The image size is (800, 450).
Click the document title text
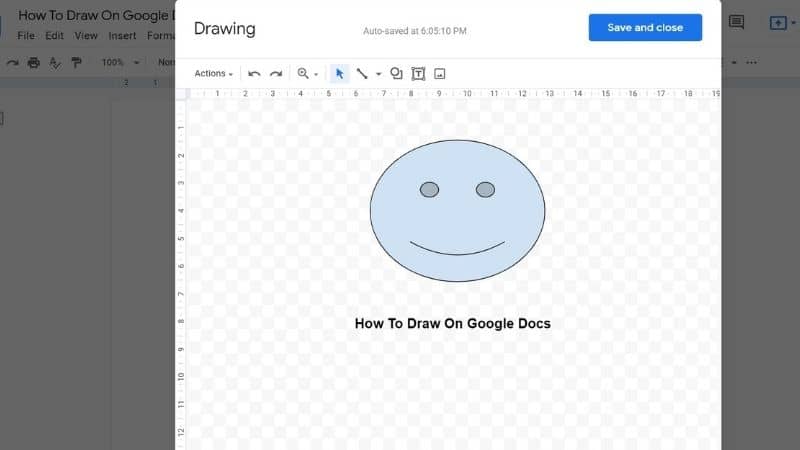[96, 15]
